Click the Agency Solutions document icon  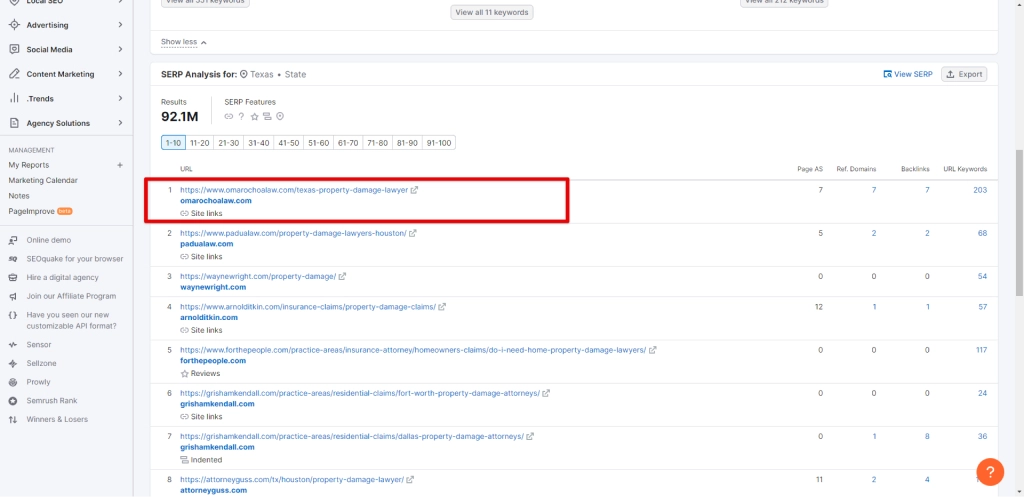coord(14,123)
